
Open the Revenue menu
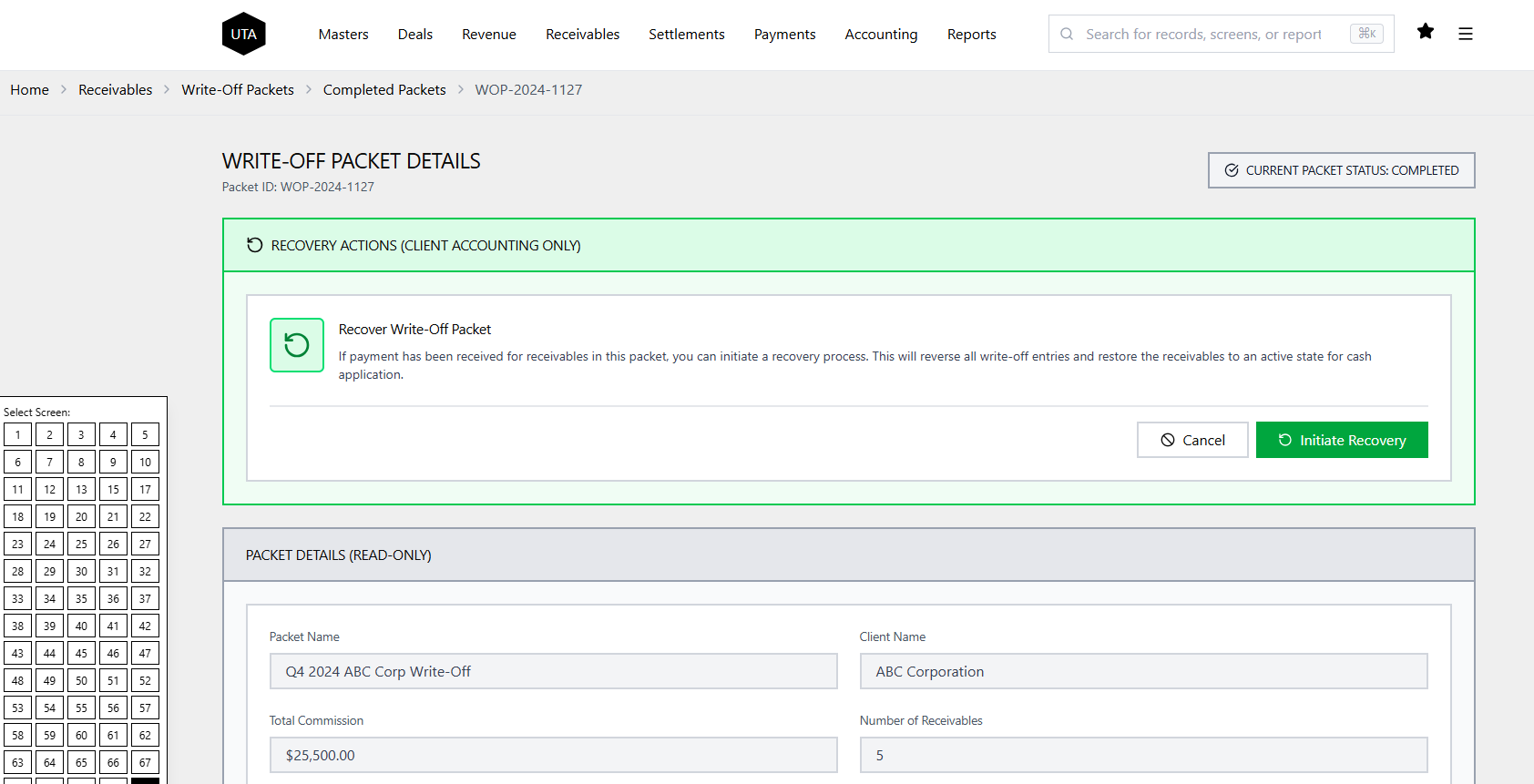[x=489, y=34]
